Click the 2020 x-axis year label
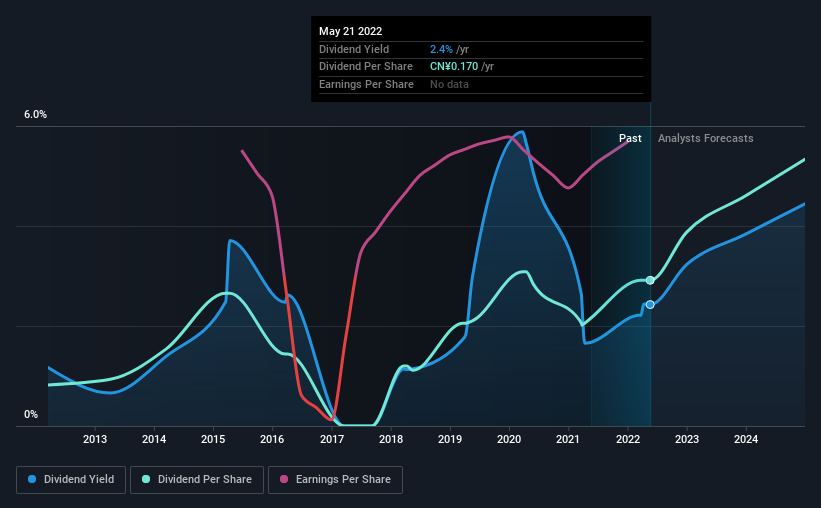This screenshot has height=508, width=821. pos(509,439)
